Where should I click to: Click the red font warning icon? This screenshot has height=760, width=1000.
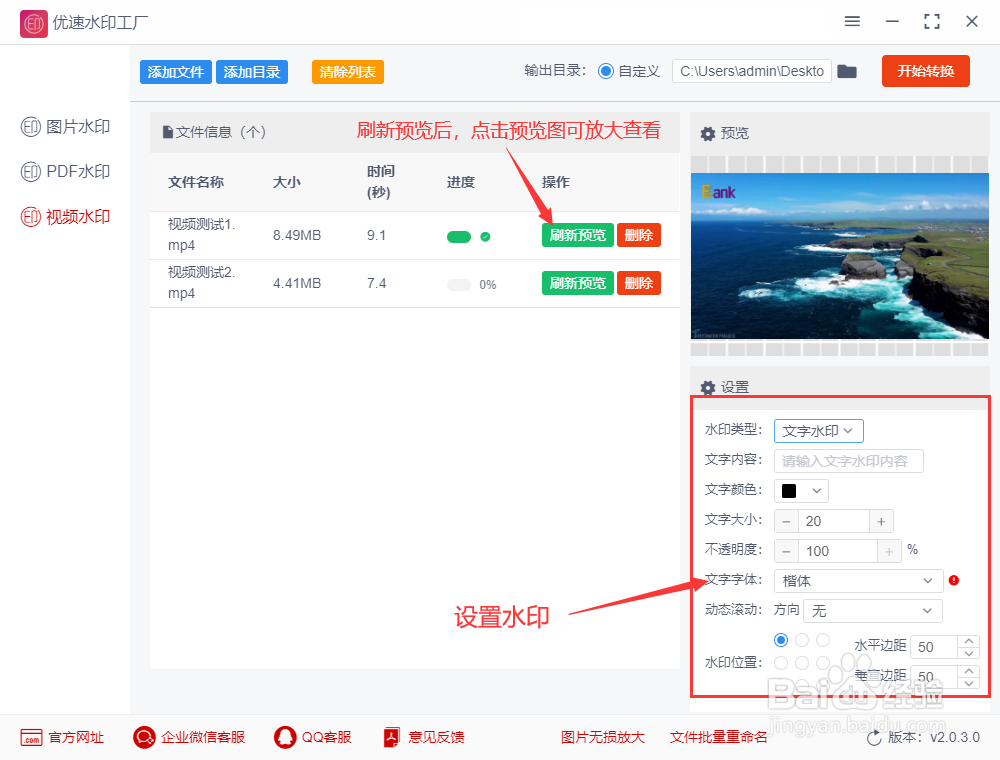click(x=953, y=580)
